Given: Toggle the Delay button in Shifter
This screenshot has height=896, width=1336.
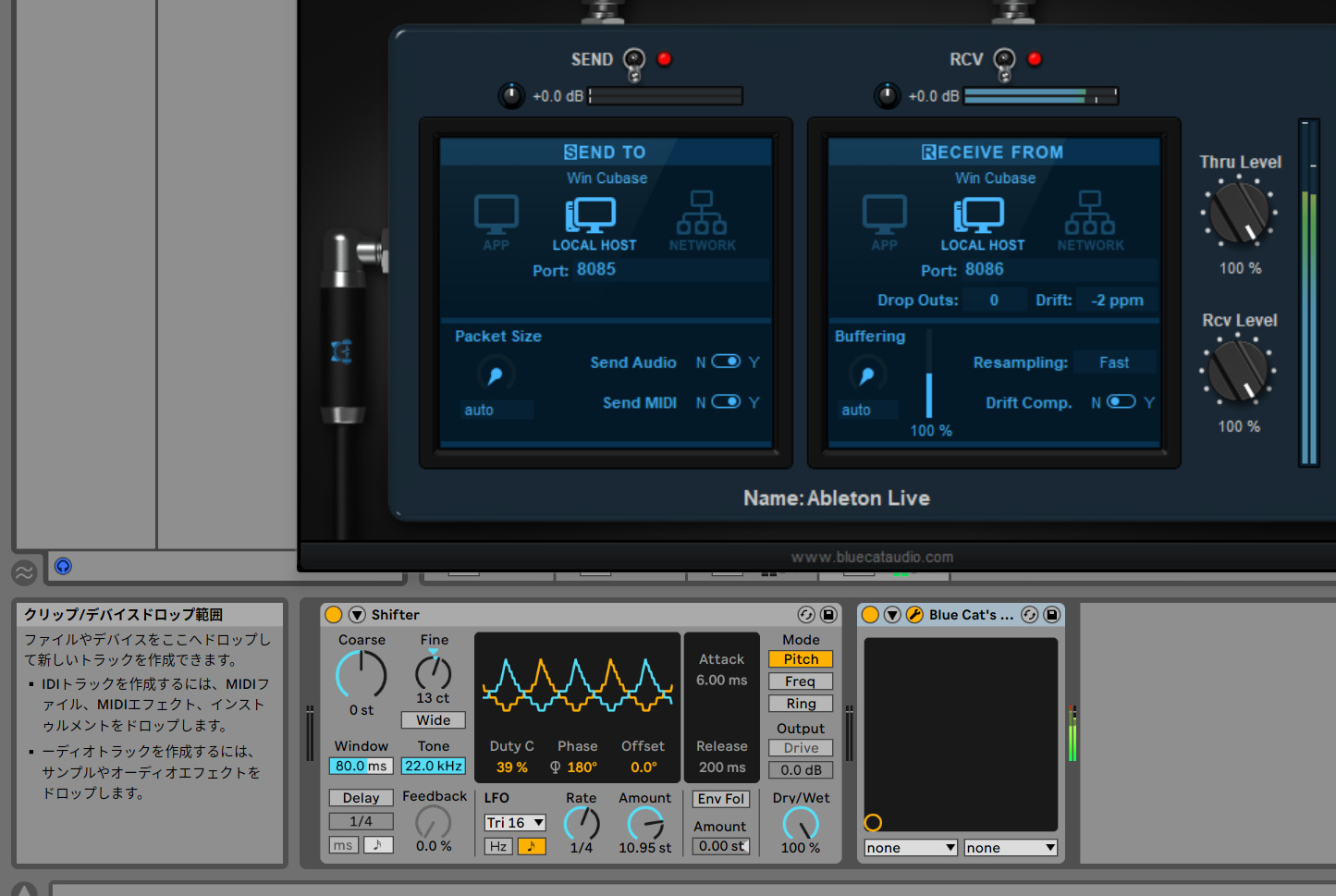Looking at the screenshot, I should click(362, 798).
